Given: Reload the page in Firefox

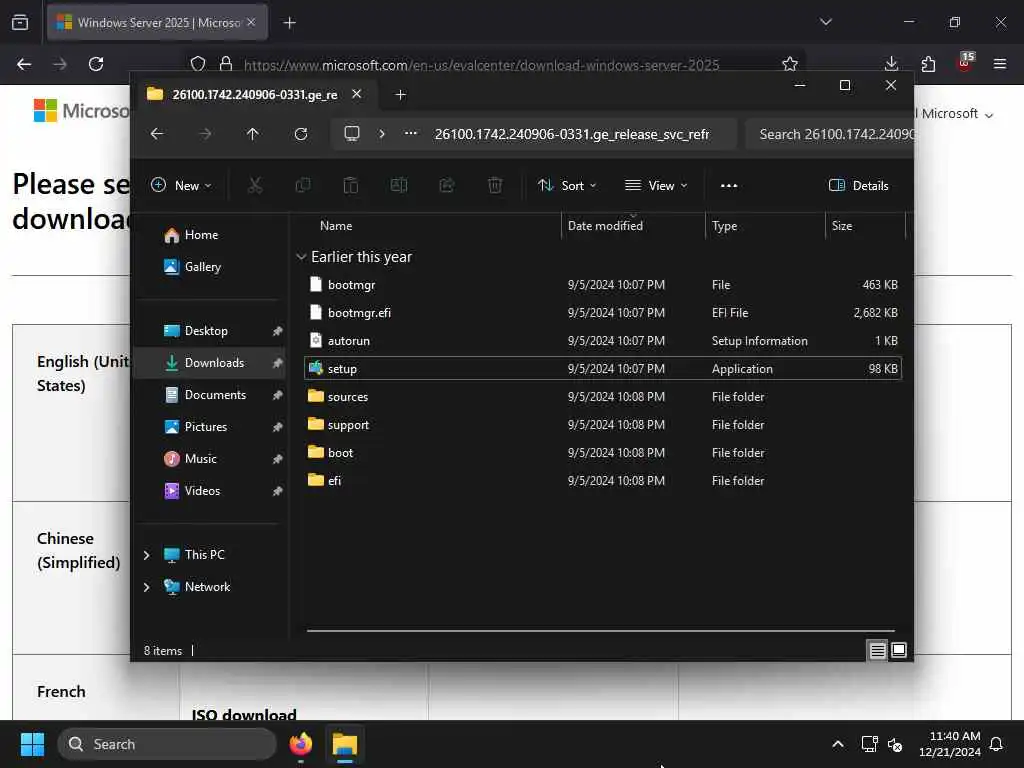Looking at the screenshot, I should 96,64.
